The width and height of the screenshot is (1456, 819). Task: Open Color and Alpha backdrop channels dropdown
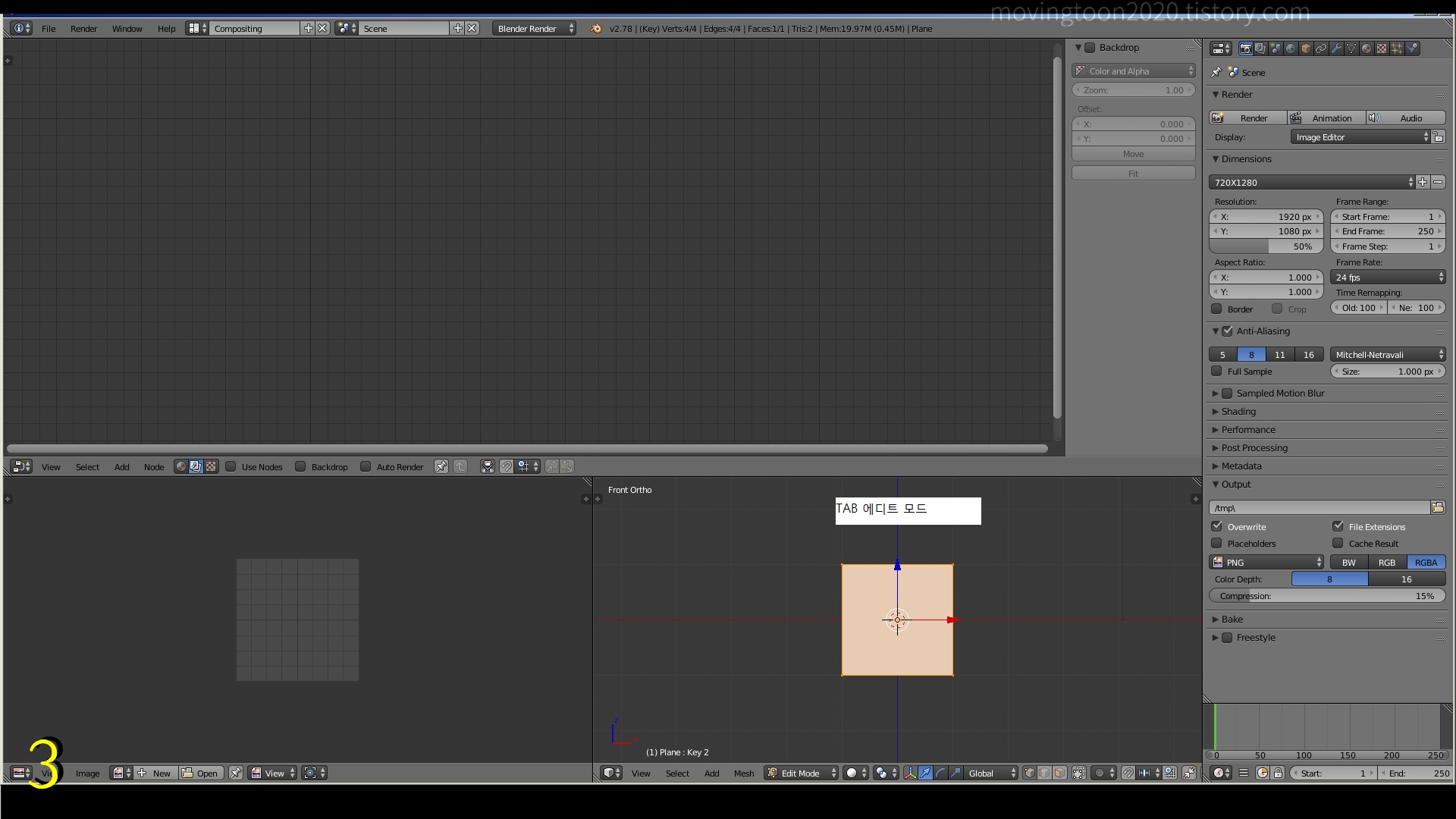point(1133,71)
